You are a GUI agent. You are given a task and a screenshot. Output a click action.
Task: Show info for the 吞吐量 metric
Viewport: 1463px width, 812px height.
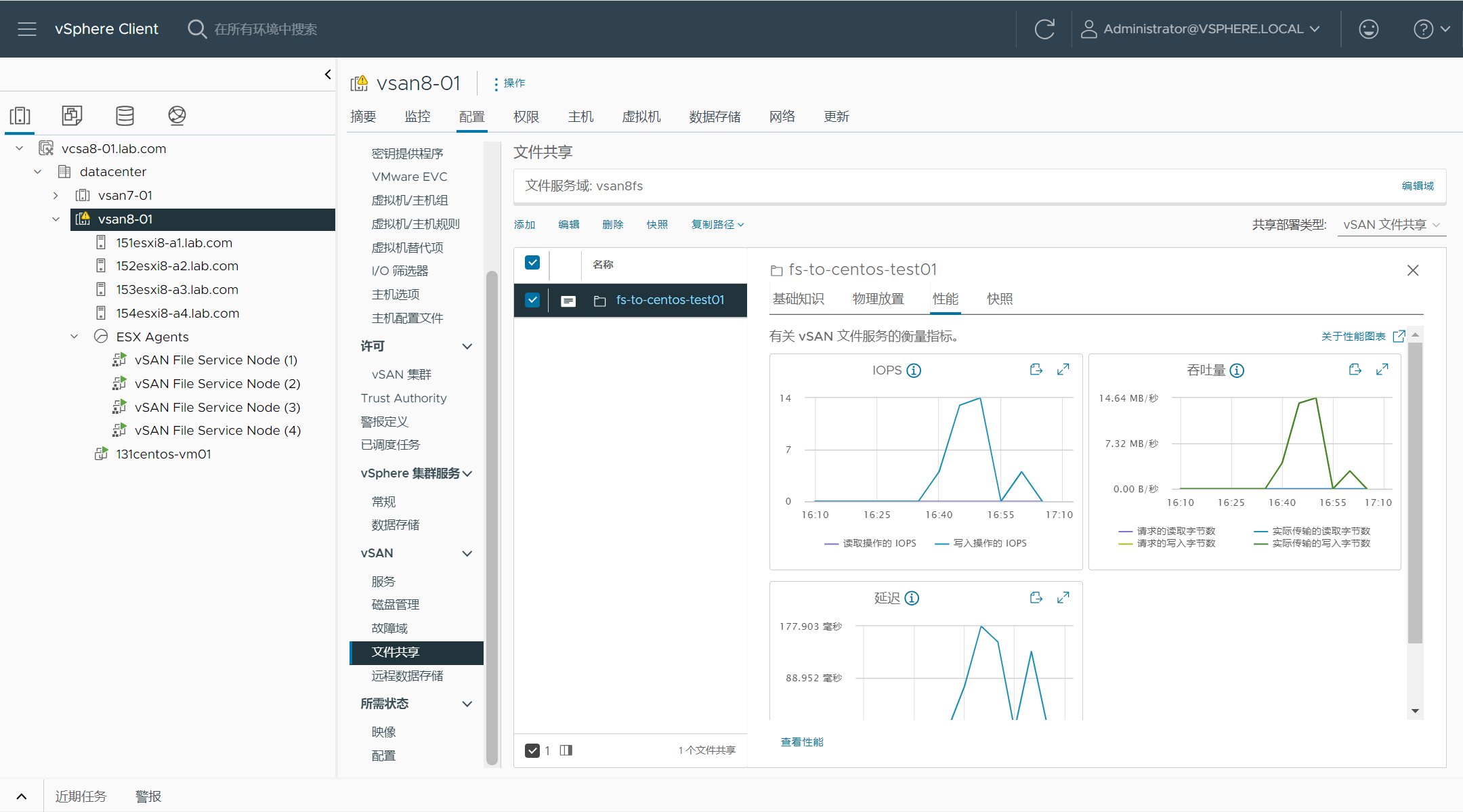1237,370
